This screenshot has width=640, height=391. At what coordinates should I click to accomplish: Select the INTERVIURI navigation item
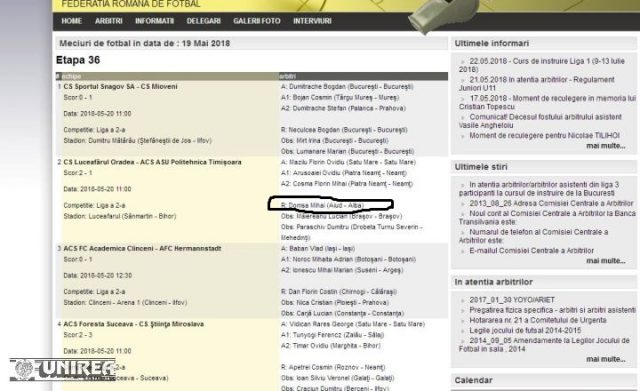[x=312, y=21]
